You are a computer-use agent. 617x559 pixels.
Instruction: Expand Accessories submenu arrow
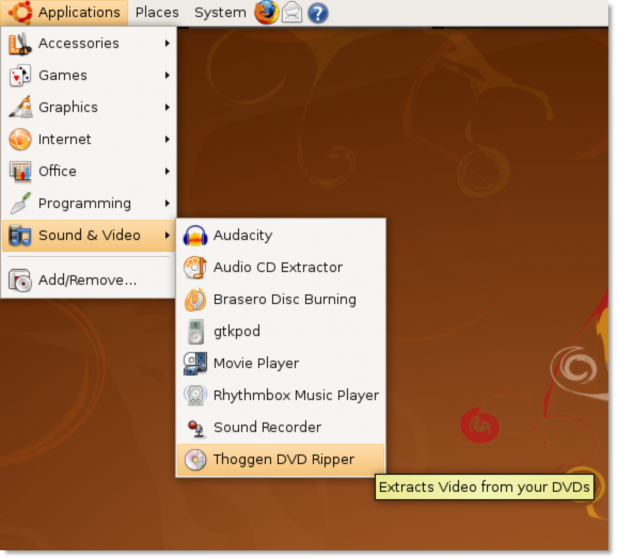[x=167, y=43]
